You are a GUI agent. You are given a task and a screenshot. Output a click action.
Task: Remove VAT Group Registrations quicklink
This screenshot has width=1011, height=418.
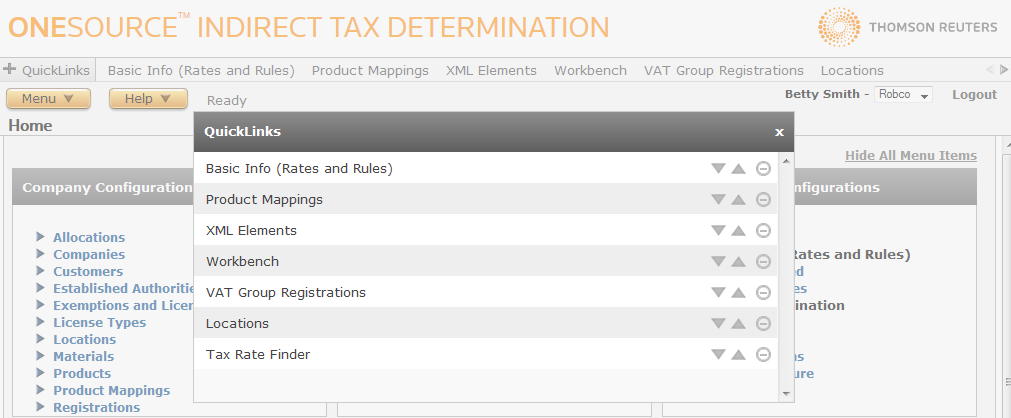[x=763, y=293]
